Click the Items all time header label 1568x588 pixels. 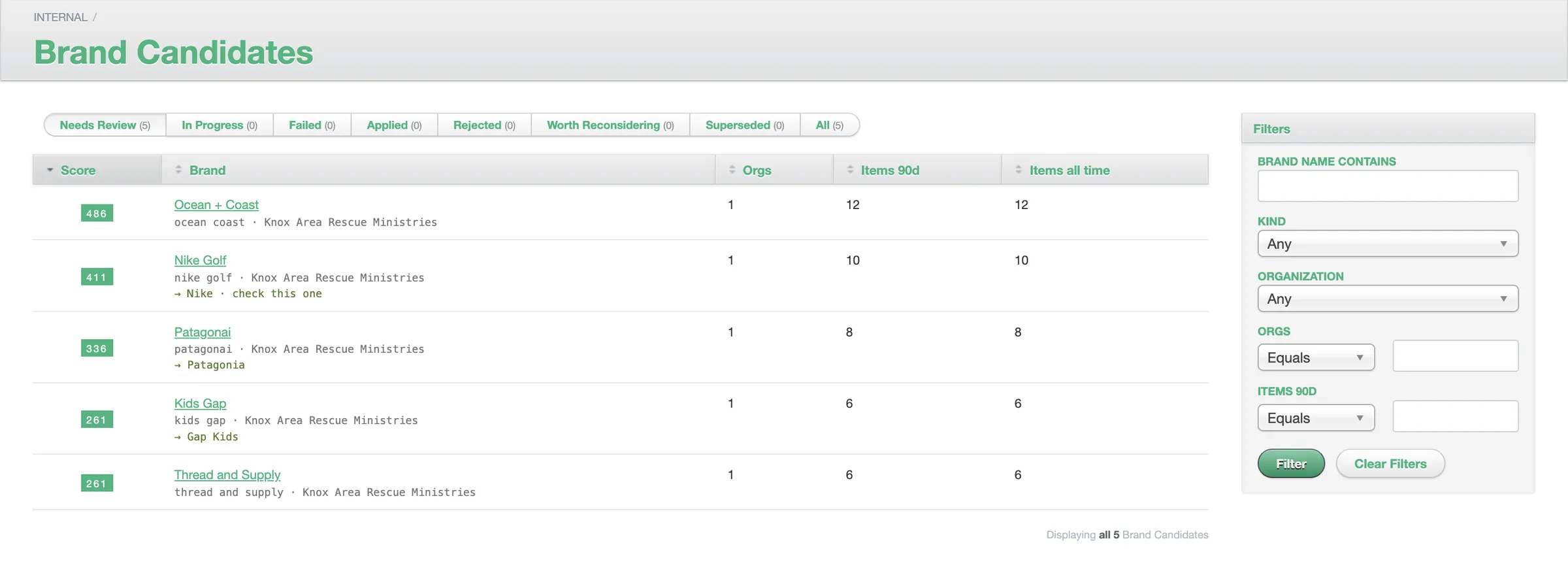coord(1070,170)
